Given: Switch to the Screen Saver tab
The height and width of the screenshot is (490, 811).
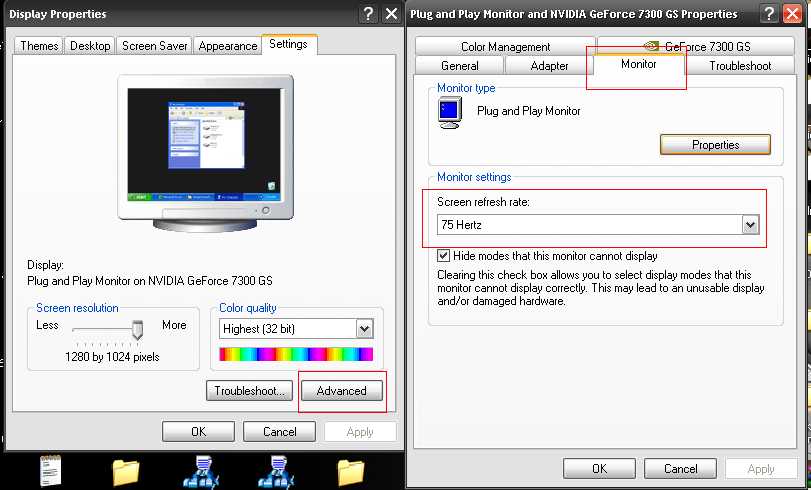Looking at the screenshot, I should point(154,46).
